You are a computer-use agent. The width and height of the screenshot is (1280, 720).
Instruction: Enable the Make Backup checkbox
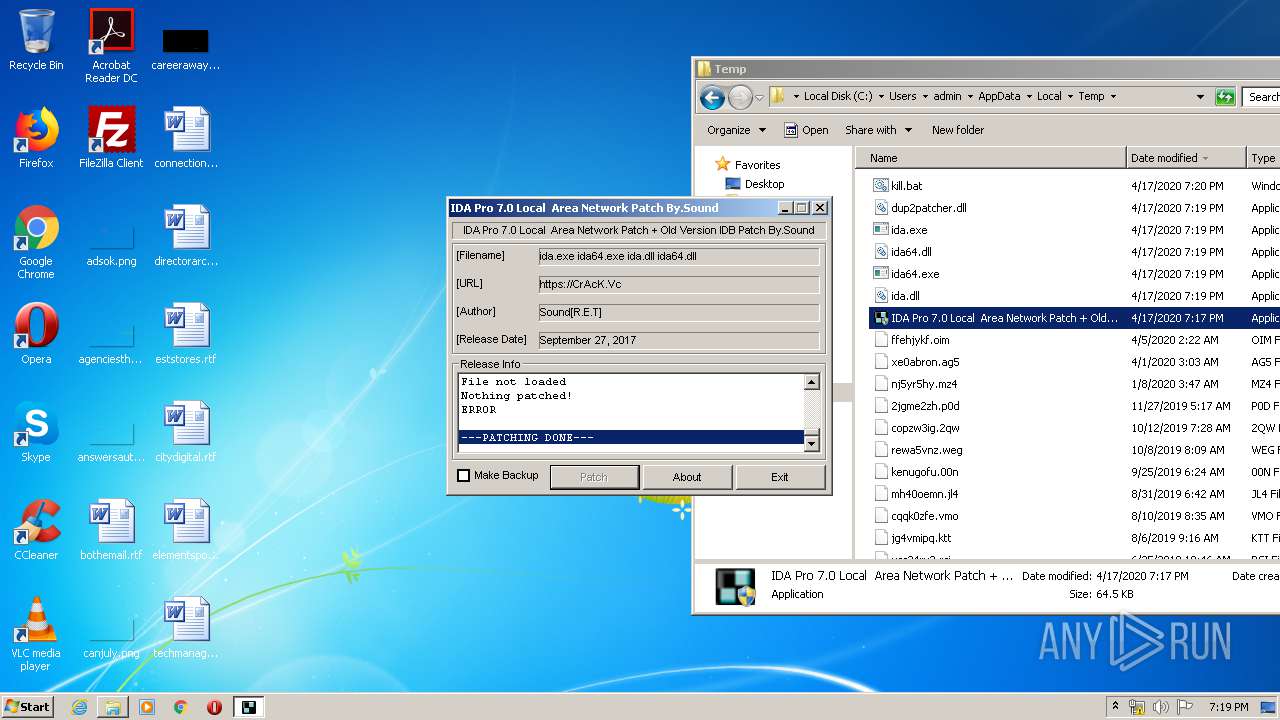point(463,476)
